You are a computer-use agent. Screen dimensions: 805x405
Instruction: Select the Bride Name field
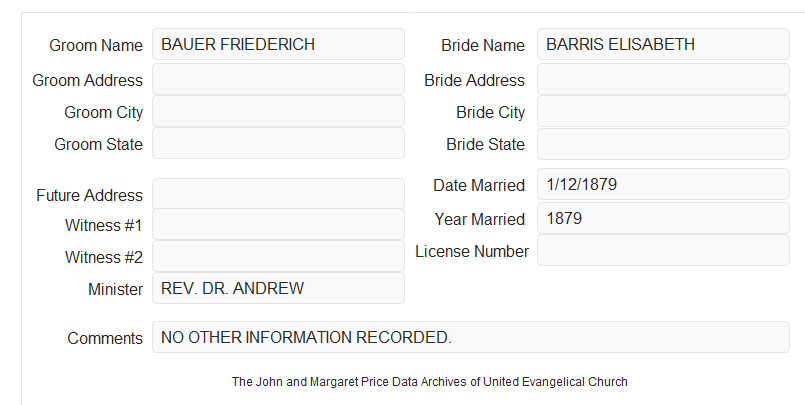click(663, 44)
